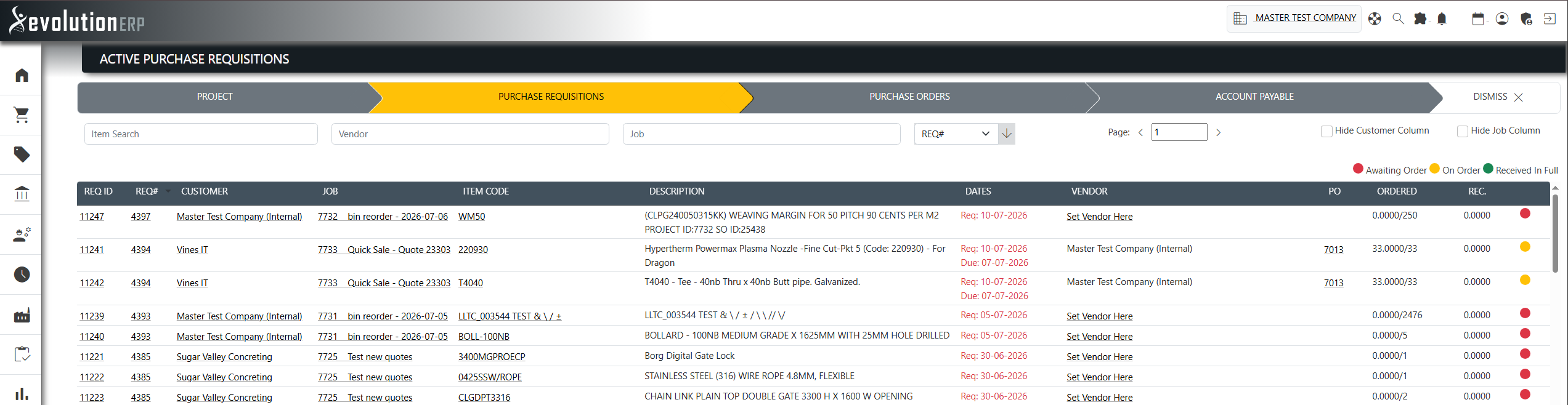Go to next page arrow
The width and height of the screenshot is (1568, 405).
pos(1218,132)
